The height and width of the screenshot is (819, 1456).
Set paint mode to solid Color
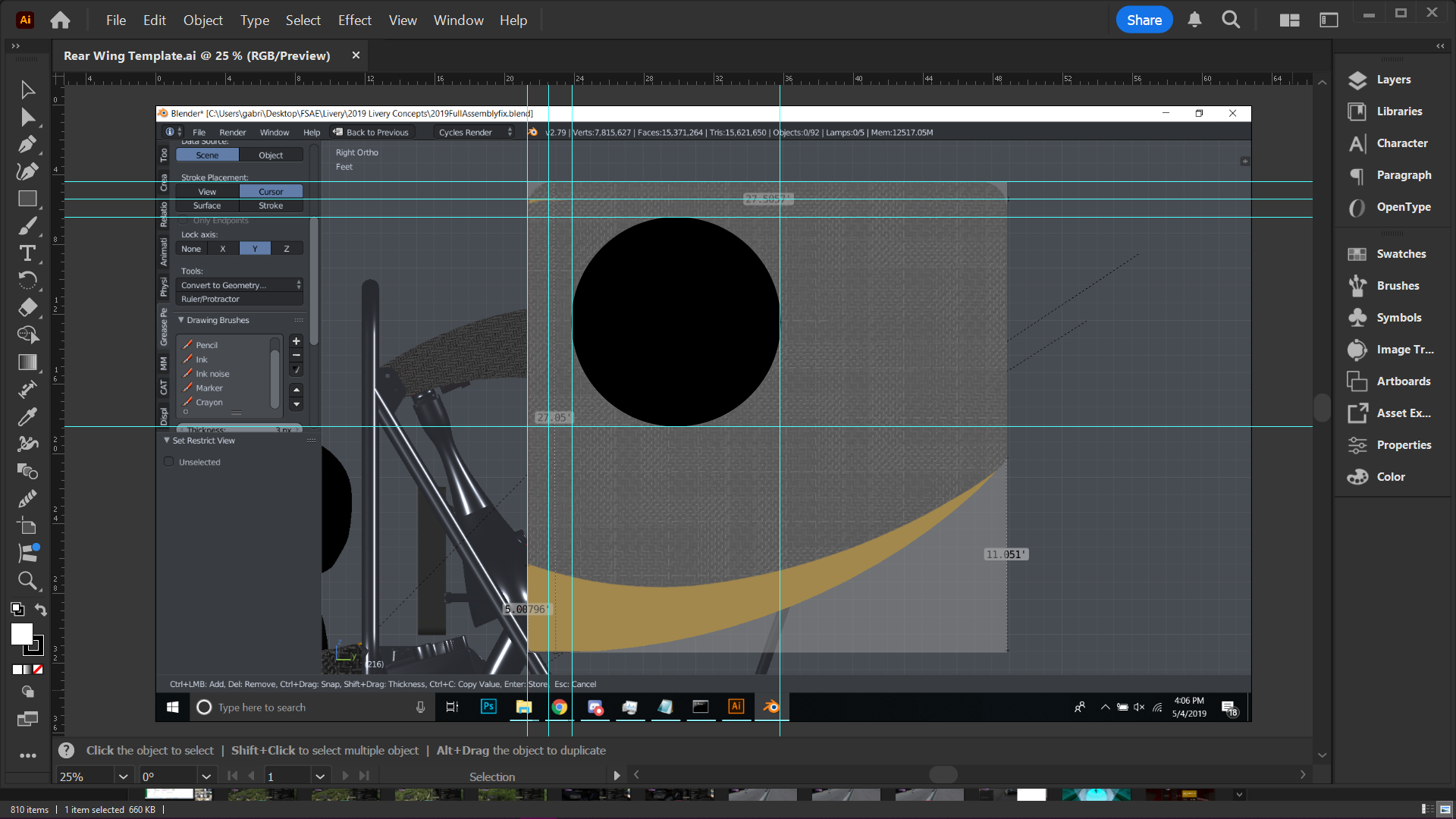coord(17,670)
